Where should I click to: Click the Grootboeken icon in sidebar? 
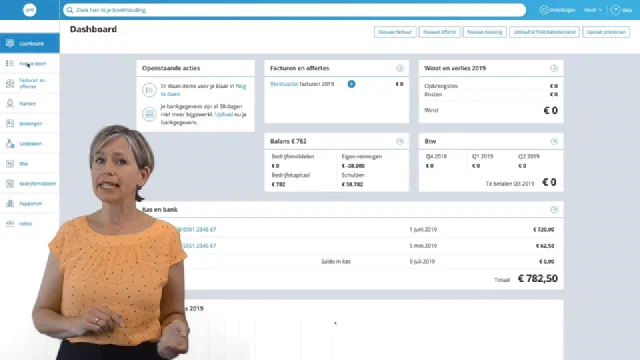pyautogui.click(x=10, y=143)
